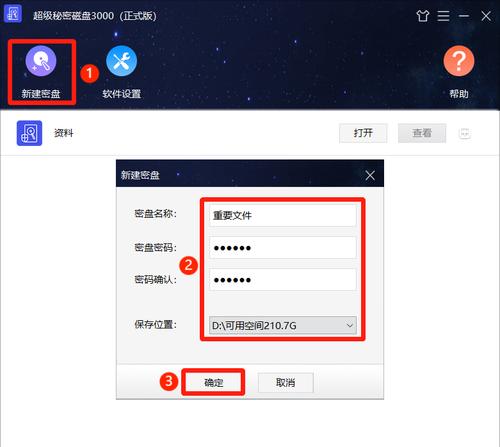Focus the 密盘密码 password field
The image size is (500, 447).
point(283,248)
